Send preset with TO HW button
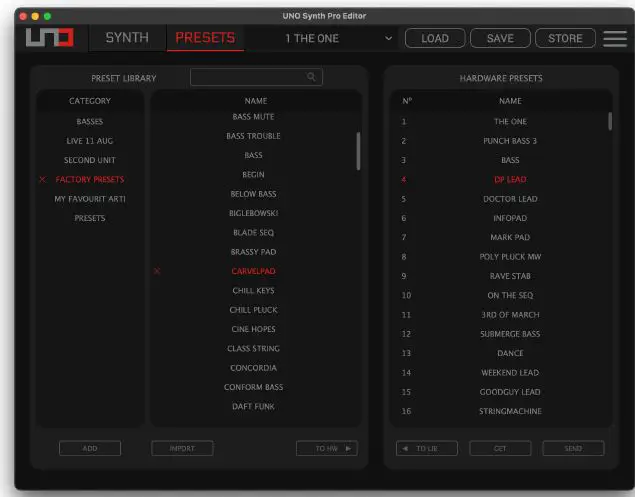Viewport: 635px width, 497px height. 327,448
